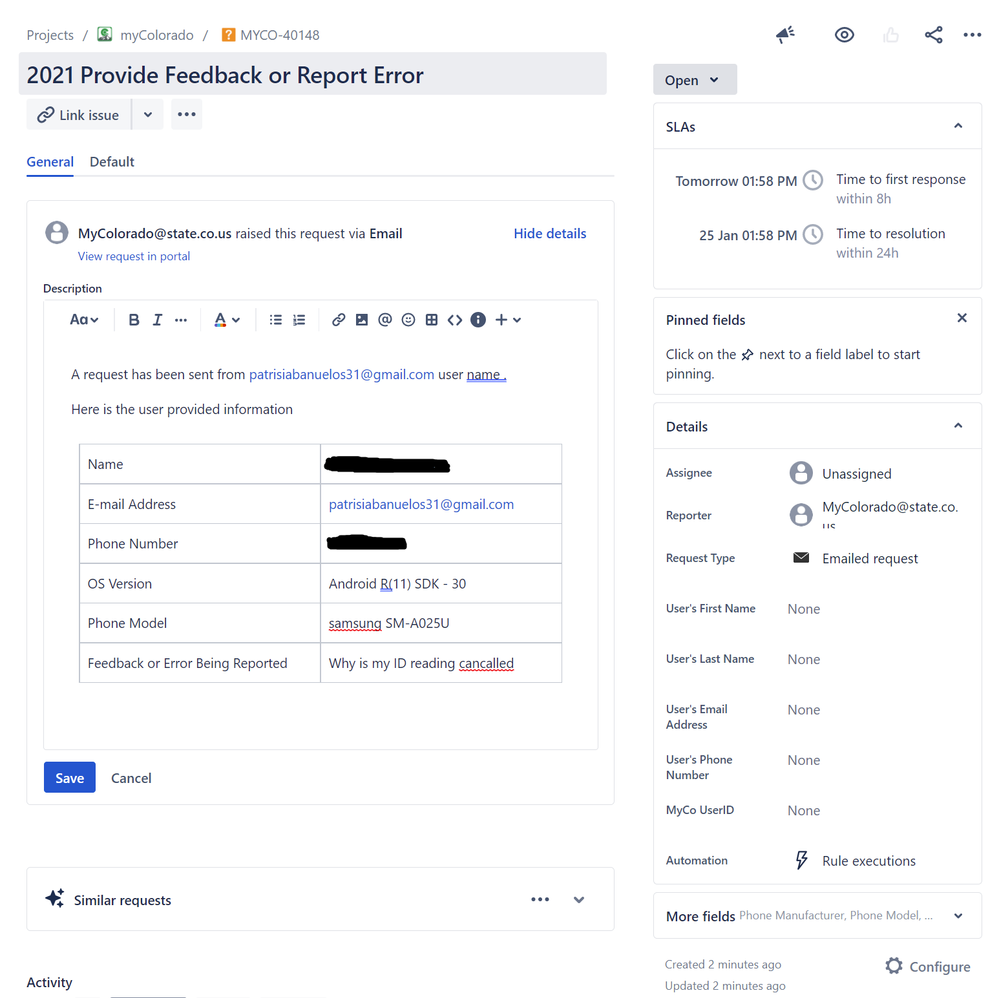Insert a code snippet in the description
Image resolution: width=999 pixels, height=998 pixels.
[455, 319]
